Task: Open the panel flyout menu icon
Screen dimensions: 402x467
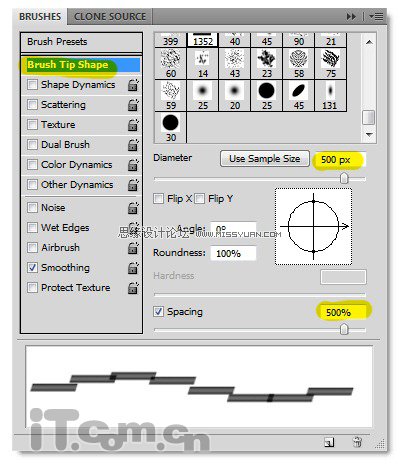Action: pos(376,16)
